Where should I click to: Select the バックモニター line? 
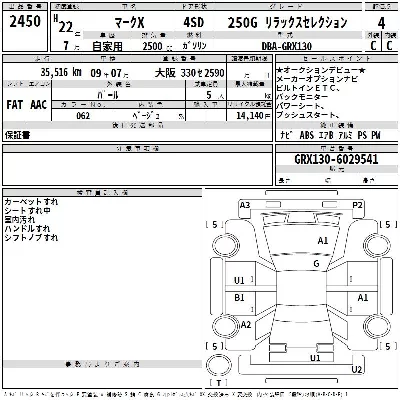click(x=302, y=97)
